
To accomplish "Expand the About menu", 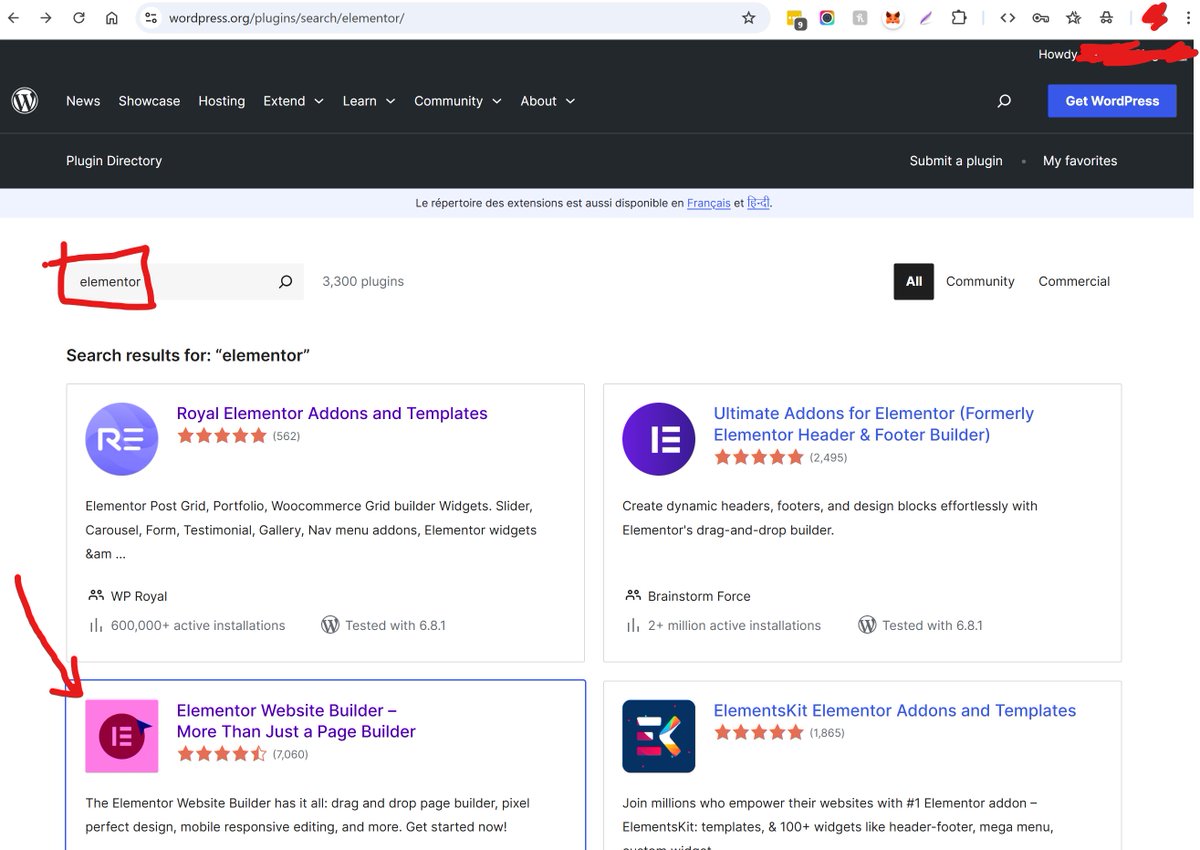I will (x=548, y=101).
